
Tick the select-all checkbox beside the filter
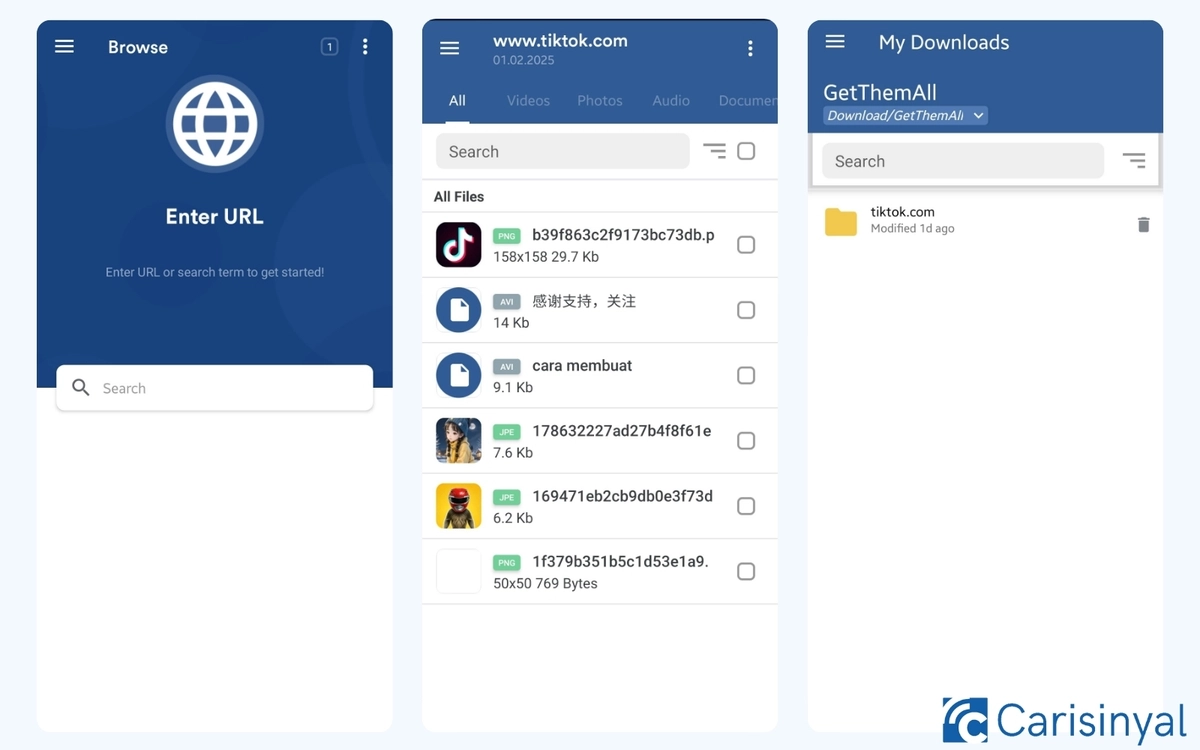click(x=746, y=151)
